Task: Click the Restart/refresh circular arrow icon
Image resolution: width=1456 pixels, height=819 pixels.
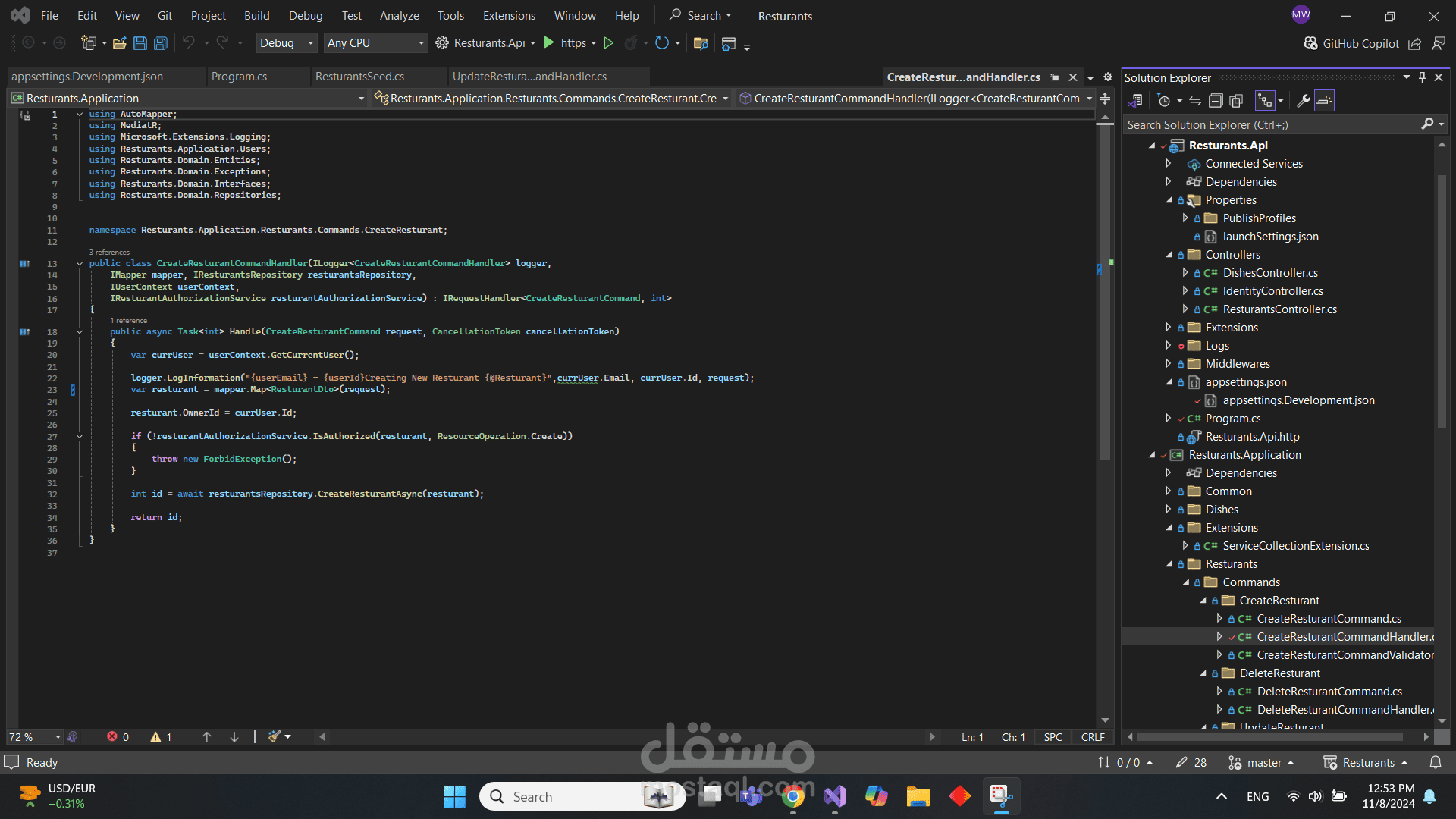Action: coord(662,43)
